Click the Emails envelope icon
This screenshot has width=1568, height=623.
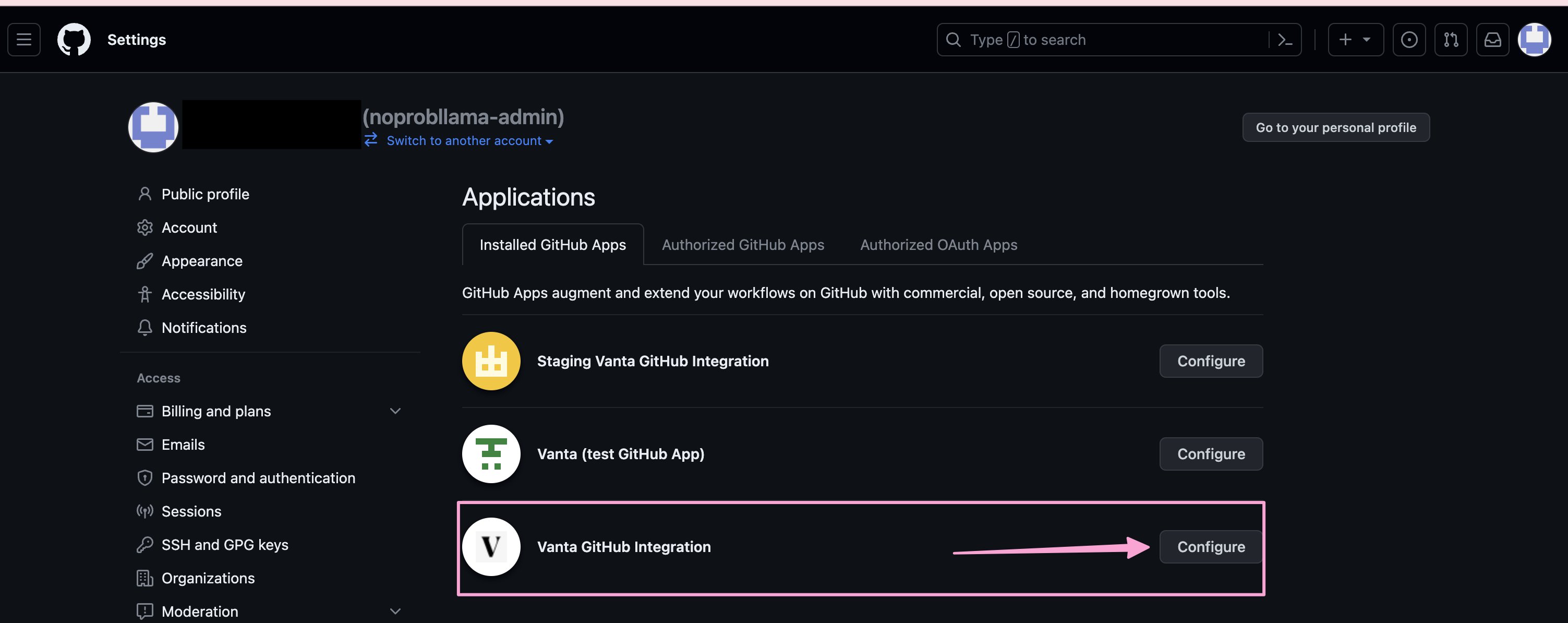[x=145, y=445]
